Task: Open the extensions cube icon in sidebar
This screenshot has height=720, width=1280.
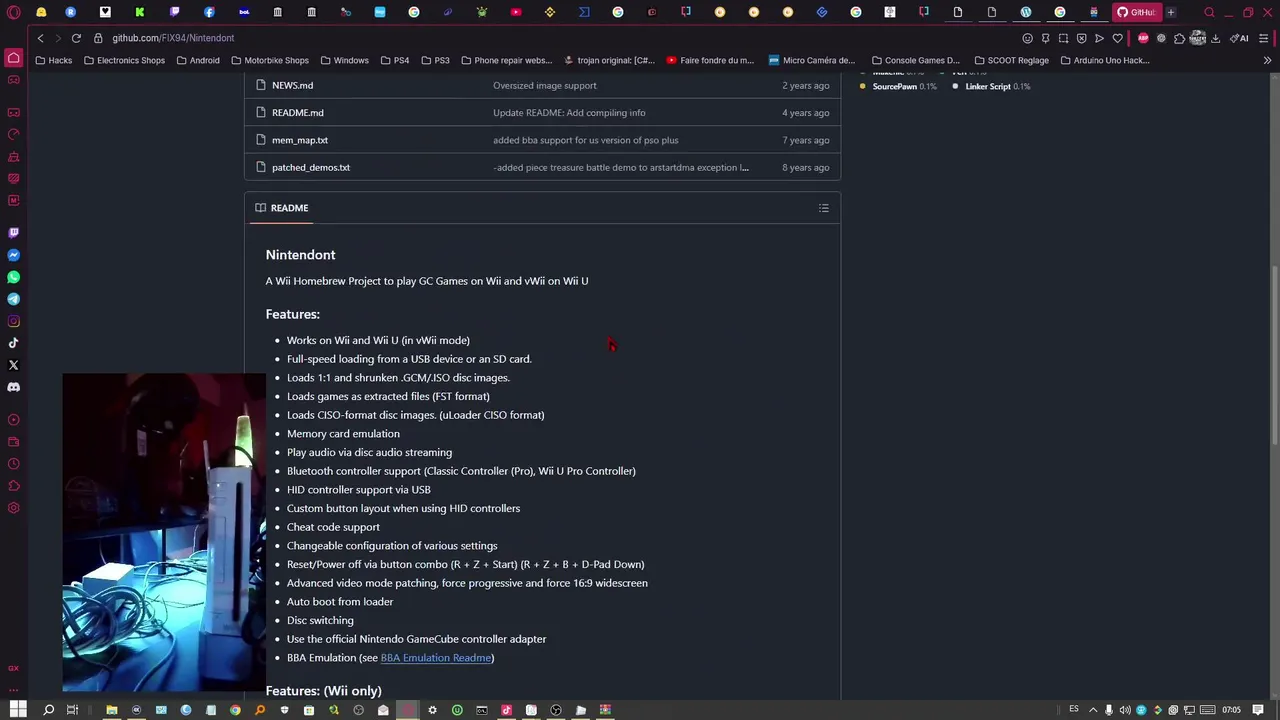Action: (x=14, y=486)
